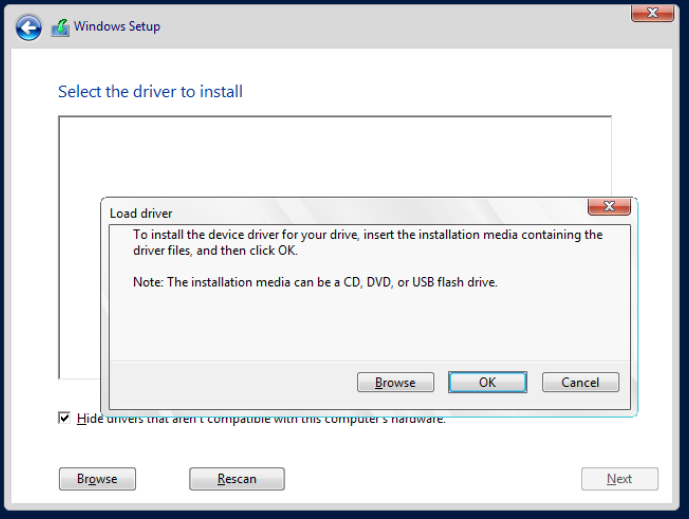Click the empty Windows Setup title bar area

click(x=400, y=27)
